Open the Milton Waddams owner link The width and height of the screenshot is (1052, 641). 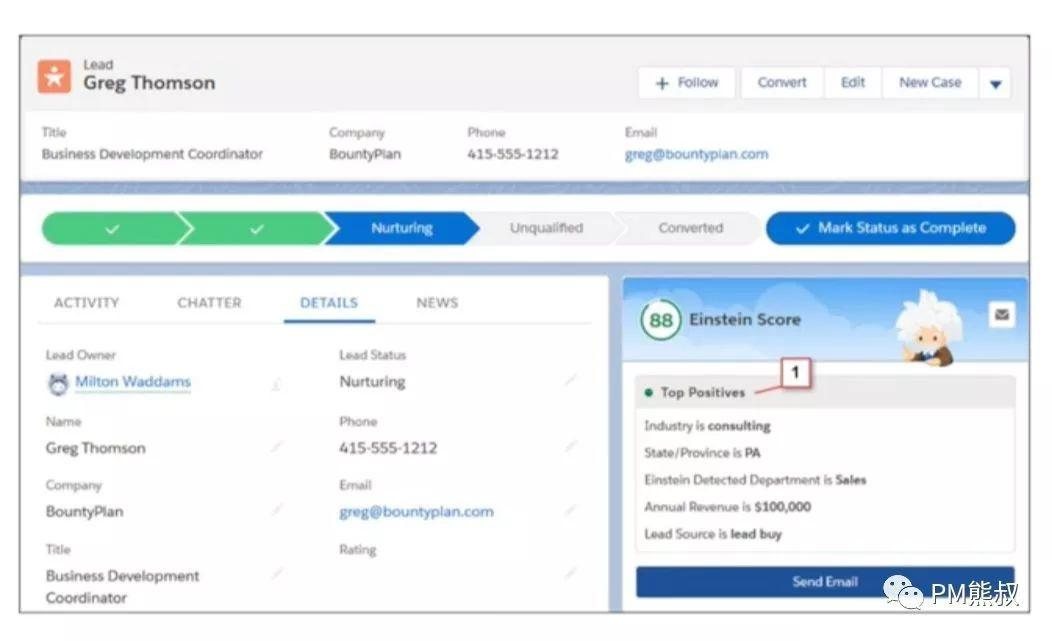point(133,381)
